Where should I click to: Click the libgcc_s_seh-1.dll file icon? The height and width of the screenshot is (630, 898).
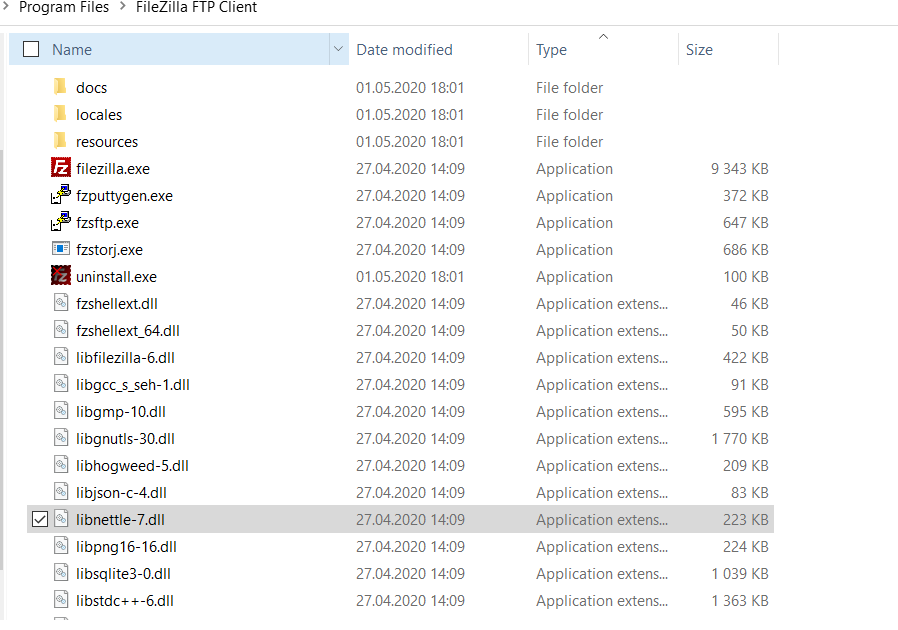(x=61, y=383)
